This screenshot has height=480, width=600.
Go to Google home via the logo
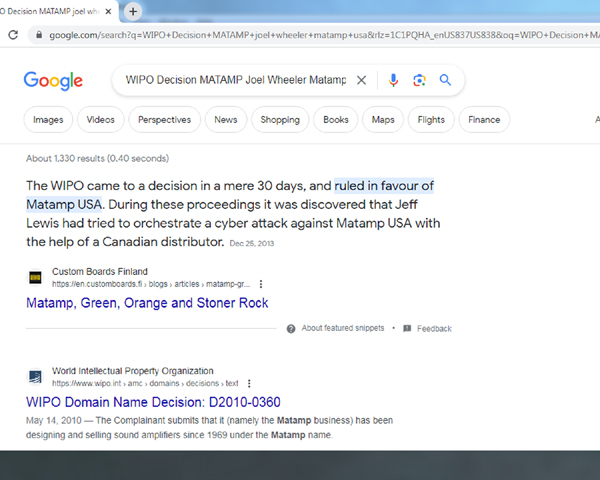[x=53, y=80]
